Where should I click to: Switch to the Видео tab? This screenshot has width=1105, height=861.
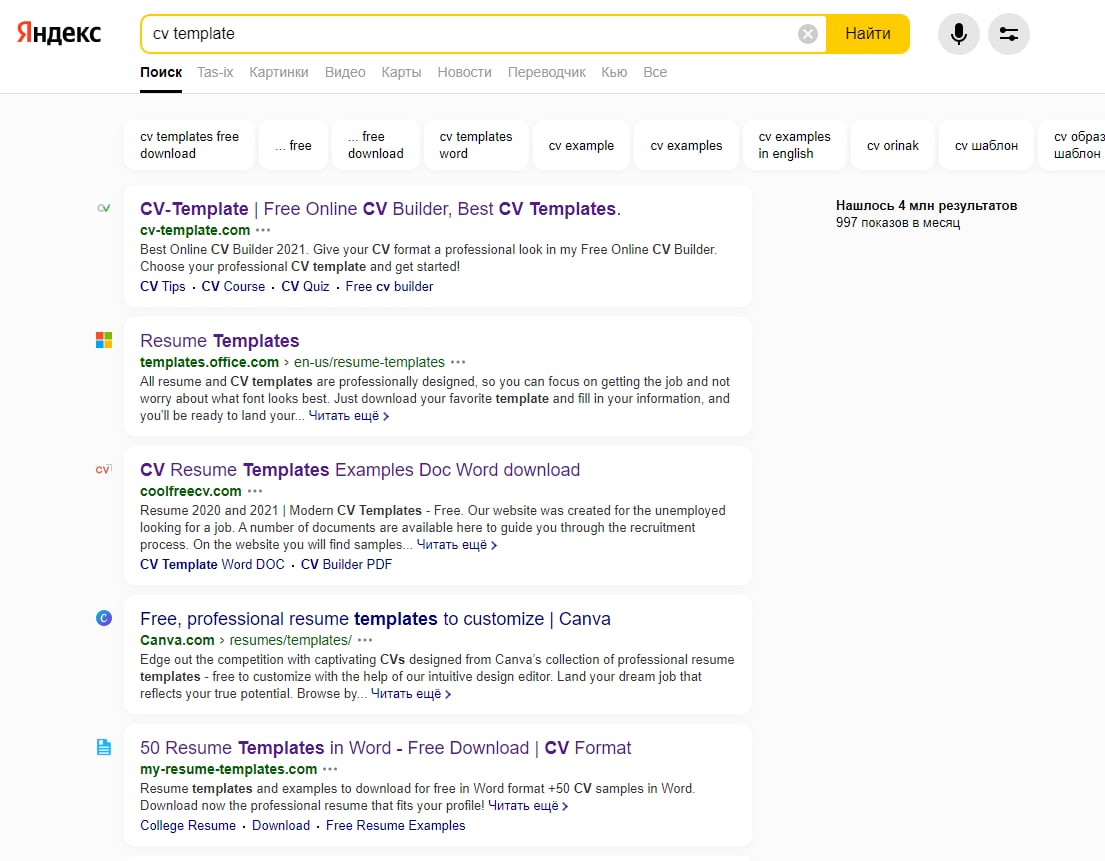345,72
